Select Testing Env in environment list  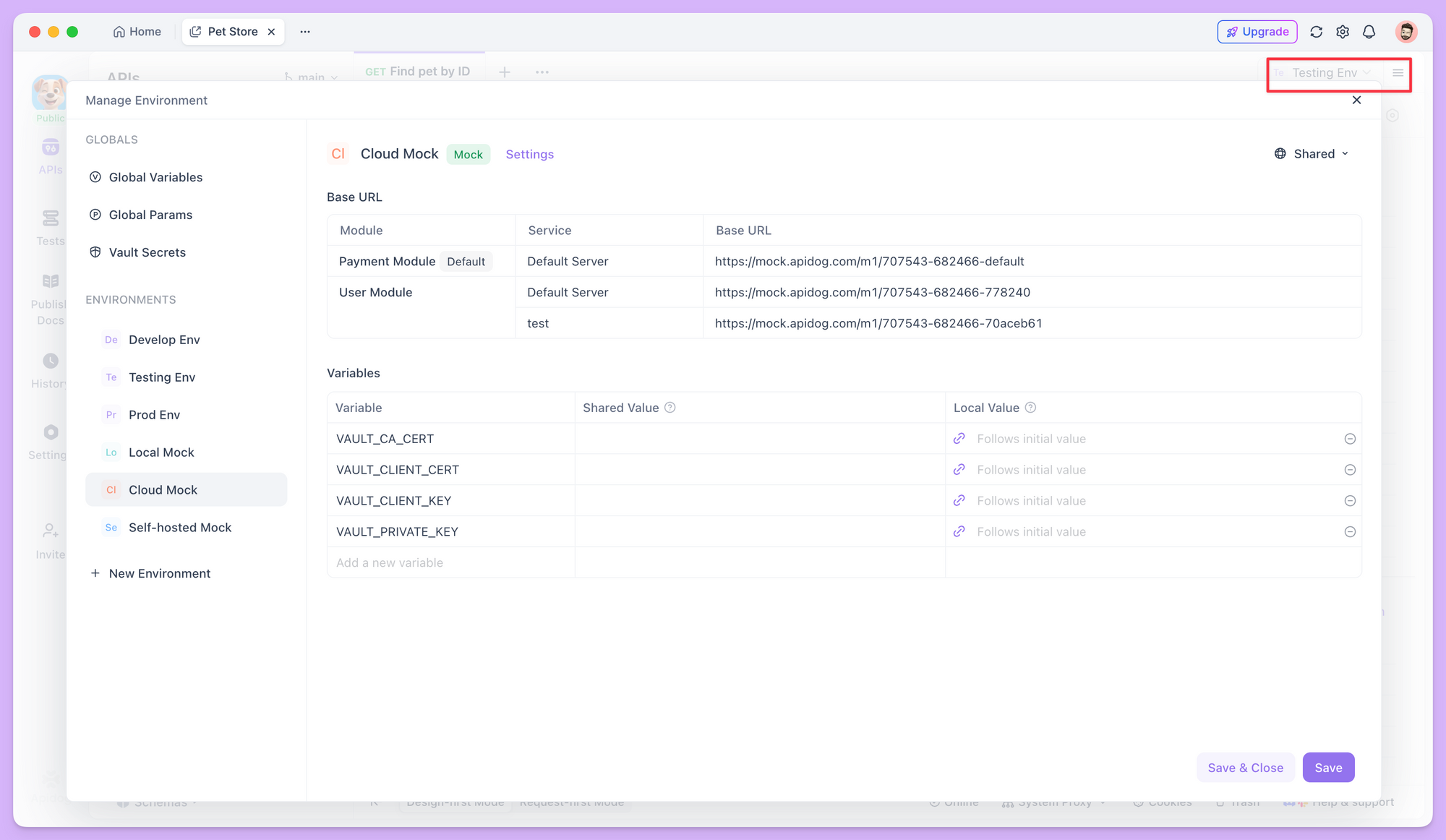click(187, 377)
